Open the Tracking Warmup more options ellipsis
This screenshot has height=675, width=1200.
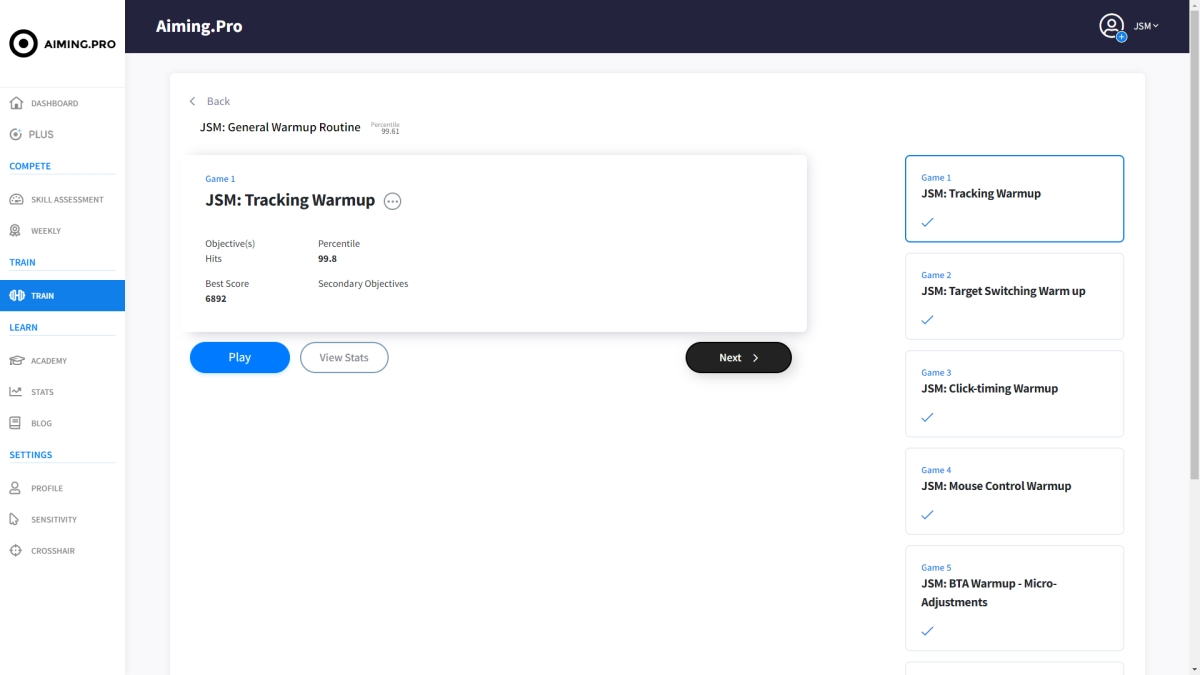click(393, 201)
